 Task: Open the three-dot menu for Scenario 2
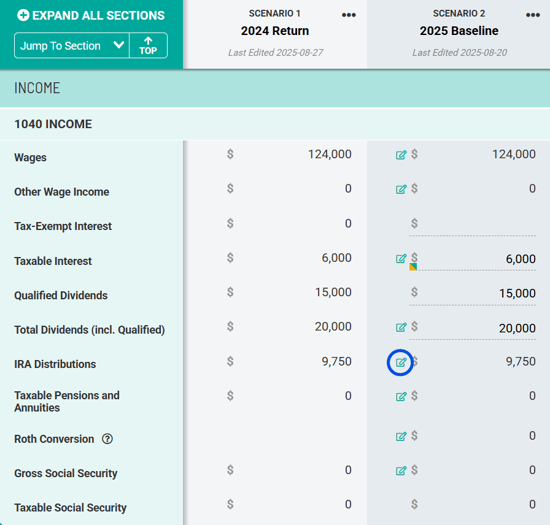click(x=532, y=15)
